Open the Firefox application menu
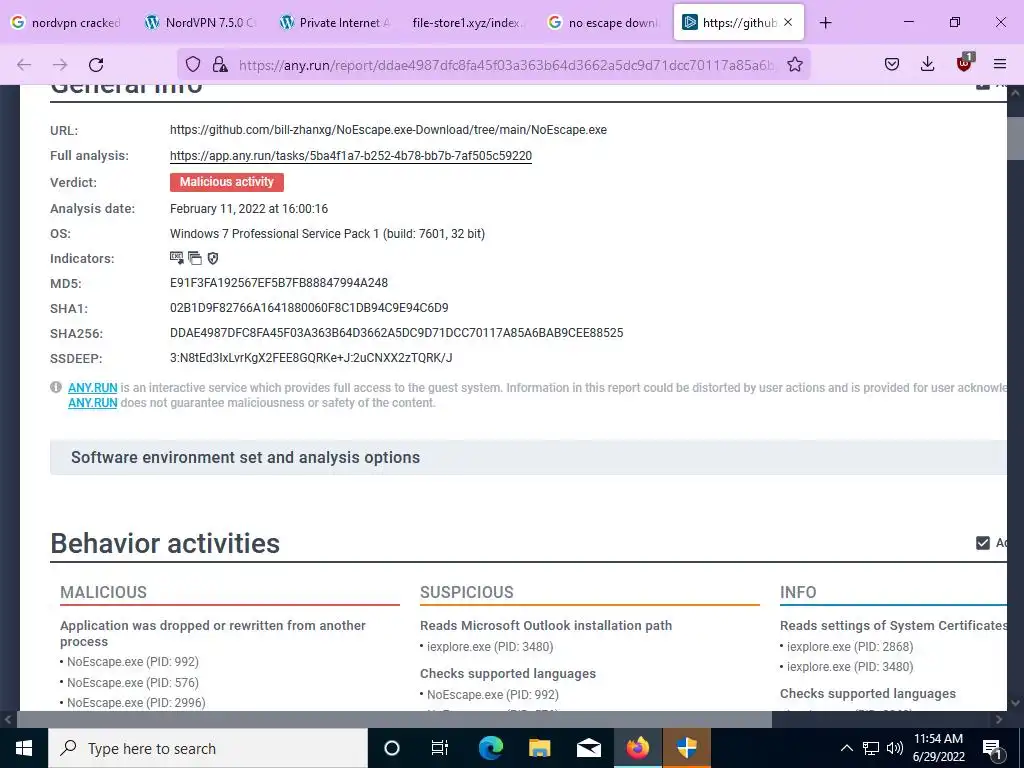 (1000, 64)
